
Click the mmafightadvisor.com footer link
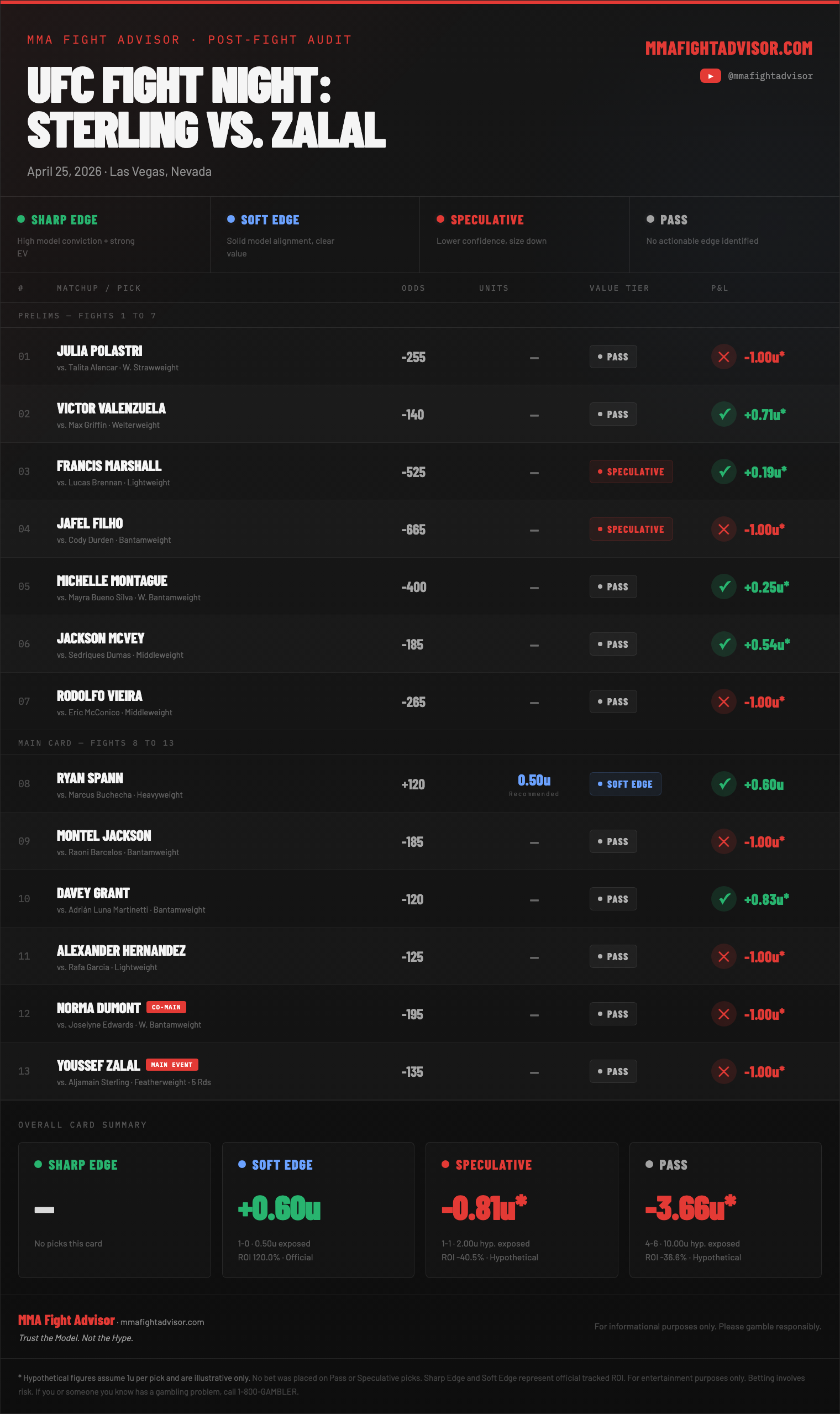point(162,1322)
